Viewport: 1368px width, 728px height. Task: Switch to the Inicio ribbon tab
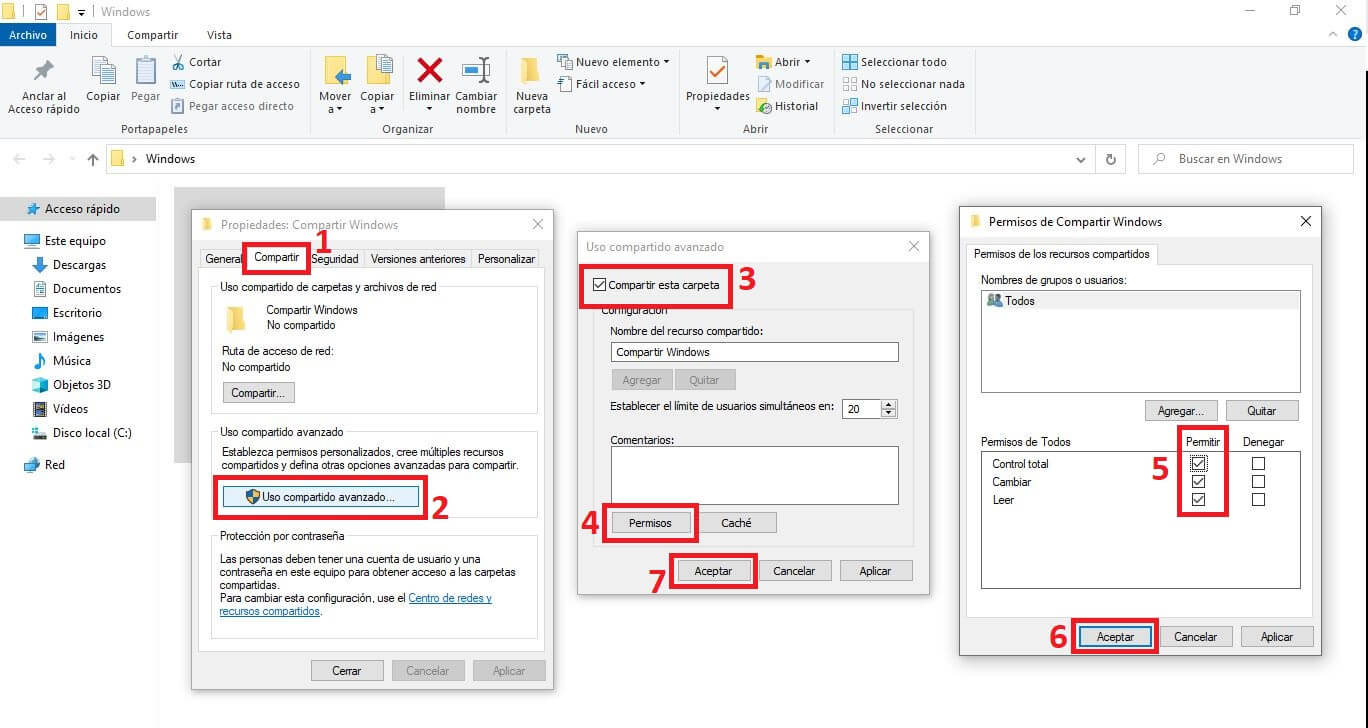84,35
